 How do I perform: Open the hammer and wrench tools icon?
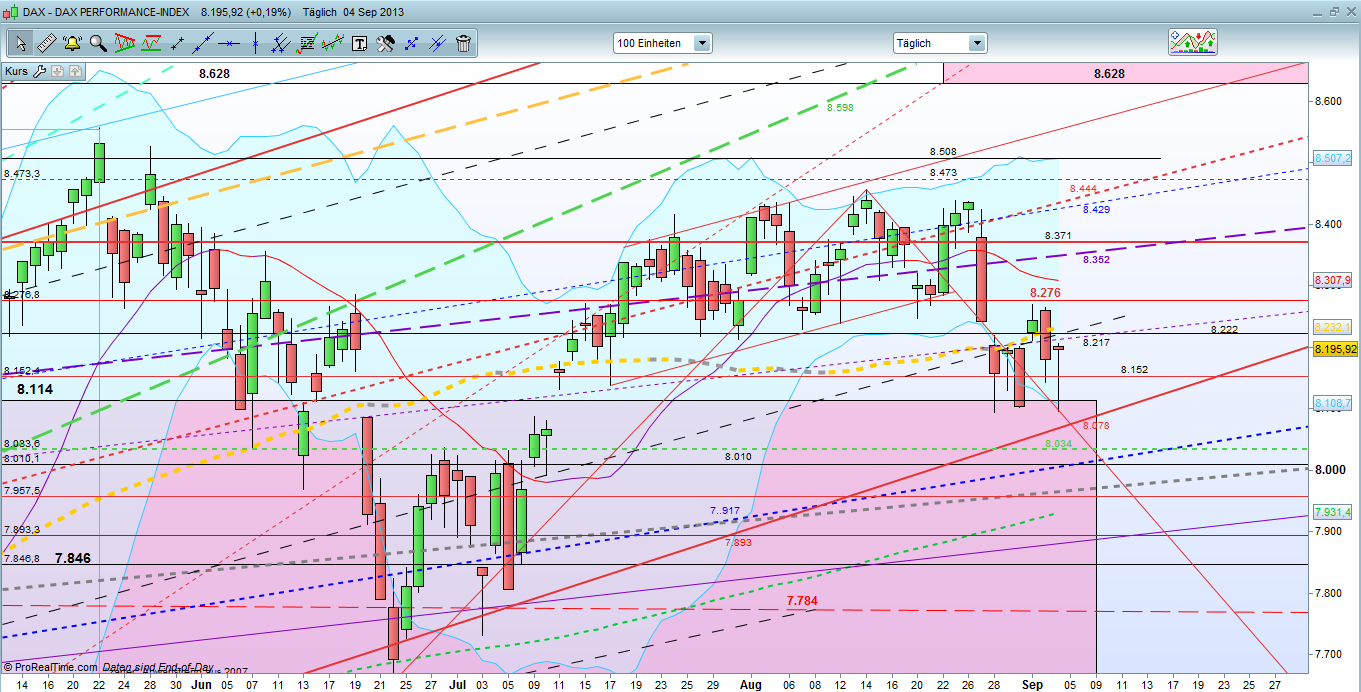(x=385, y=43)
